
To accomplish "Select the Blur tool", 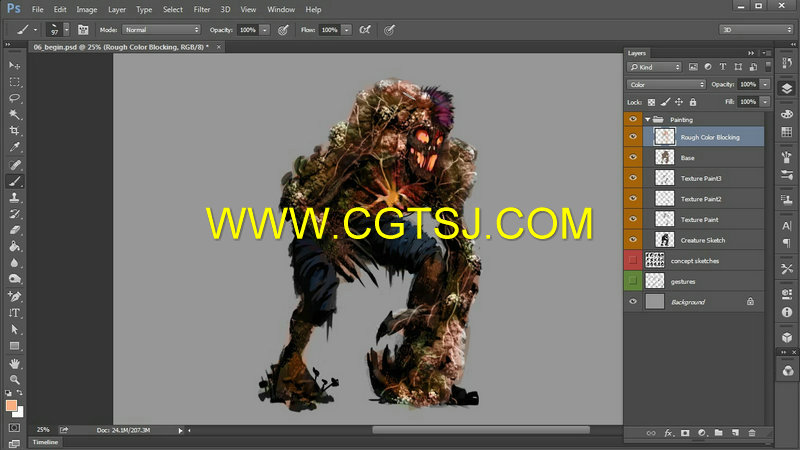I will click(x=14, y=263).
